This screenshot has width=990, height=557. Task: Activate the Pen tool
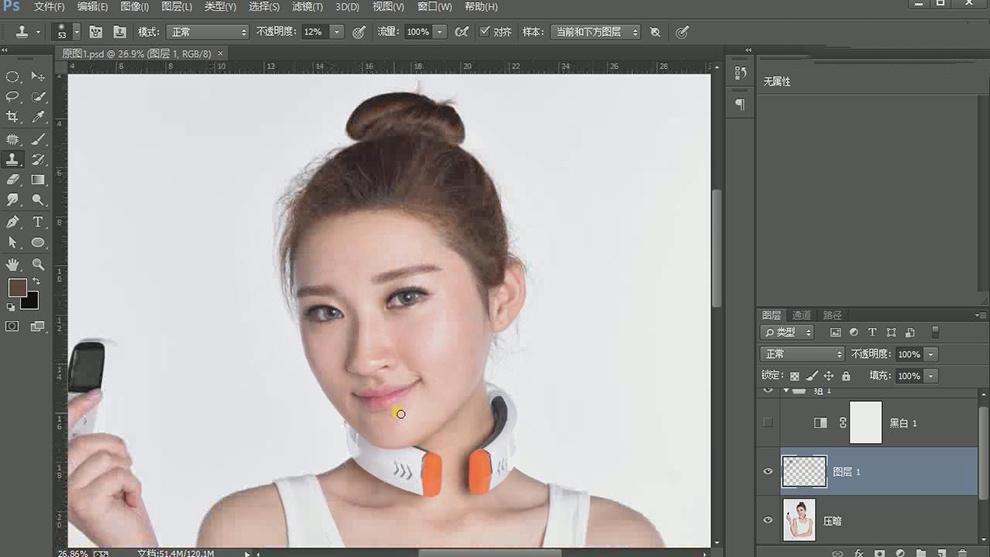click(13, 222)
